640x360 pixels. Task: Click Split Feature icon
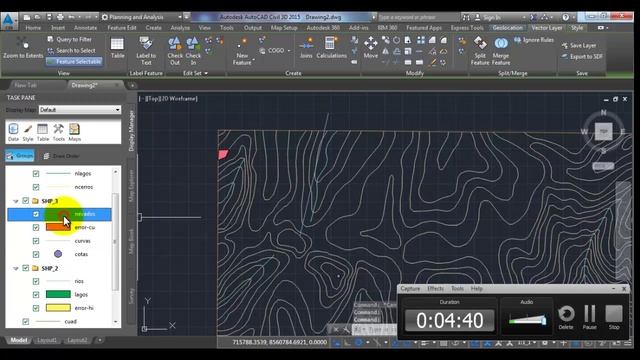[x=480, y=51]
